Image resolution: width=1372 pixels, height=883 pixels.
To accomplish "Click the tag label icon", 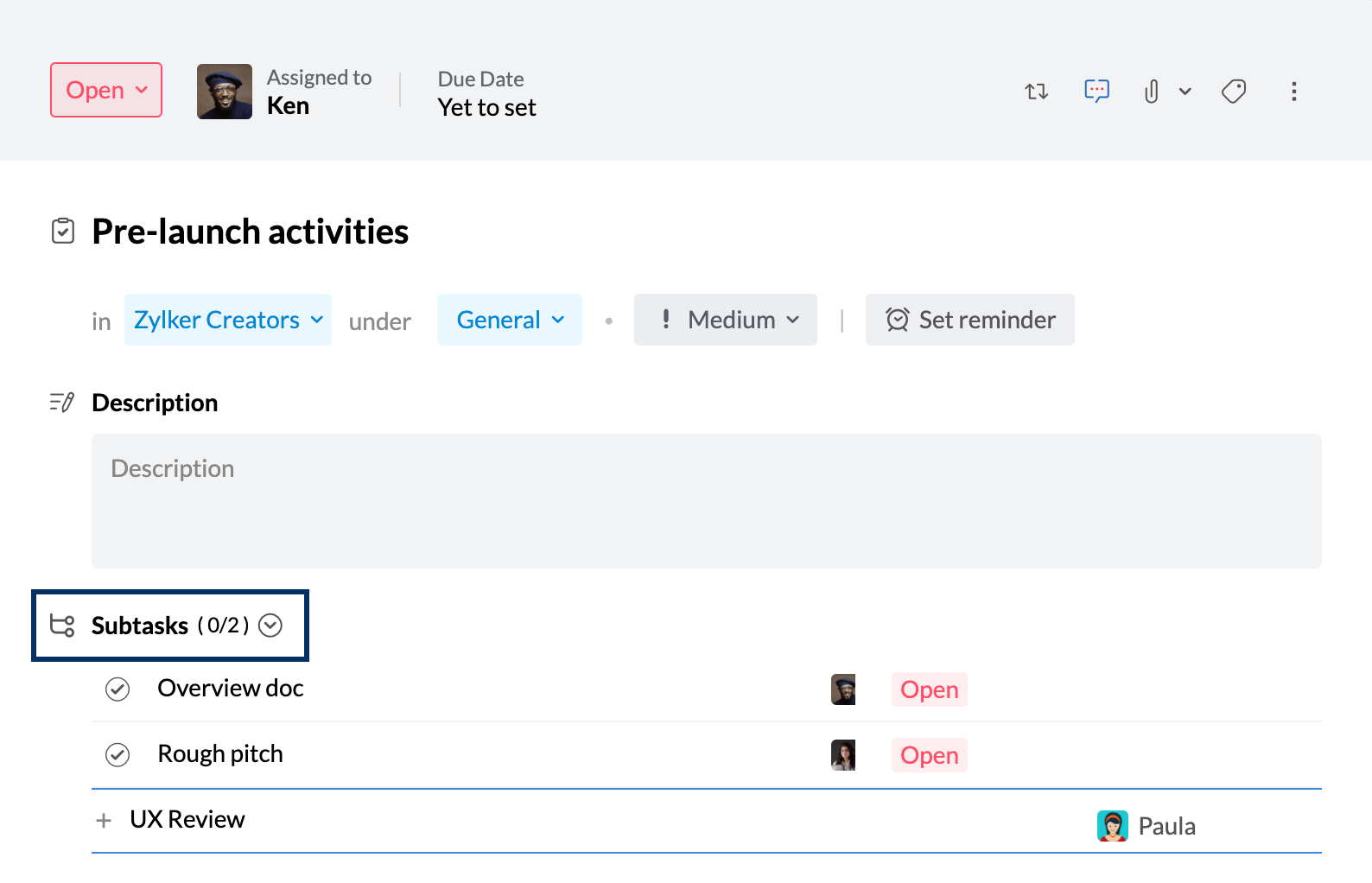I will coord(1234,92).
